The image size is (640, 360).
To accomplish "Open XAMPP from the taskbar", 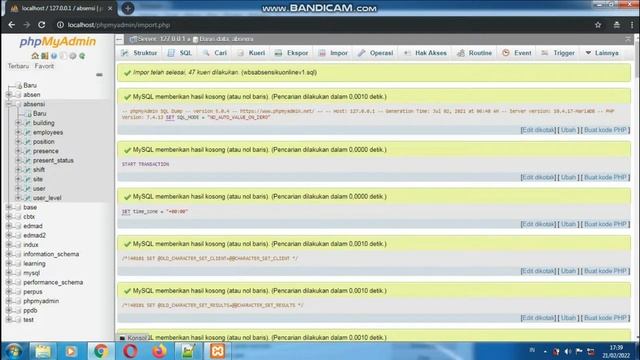I will (x=217, y=351).
